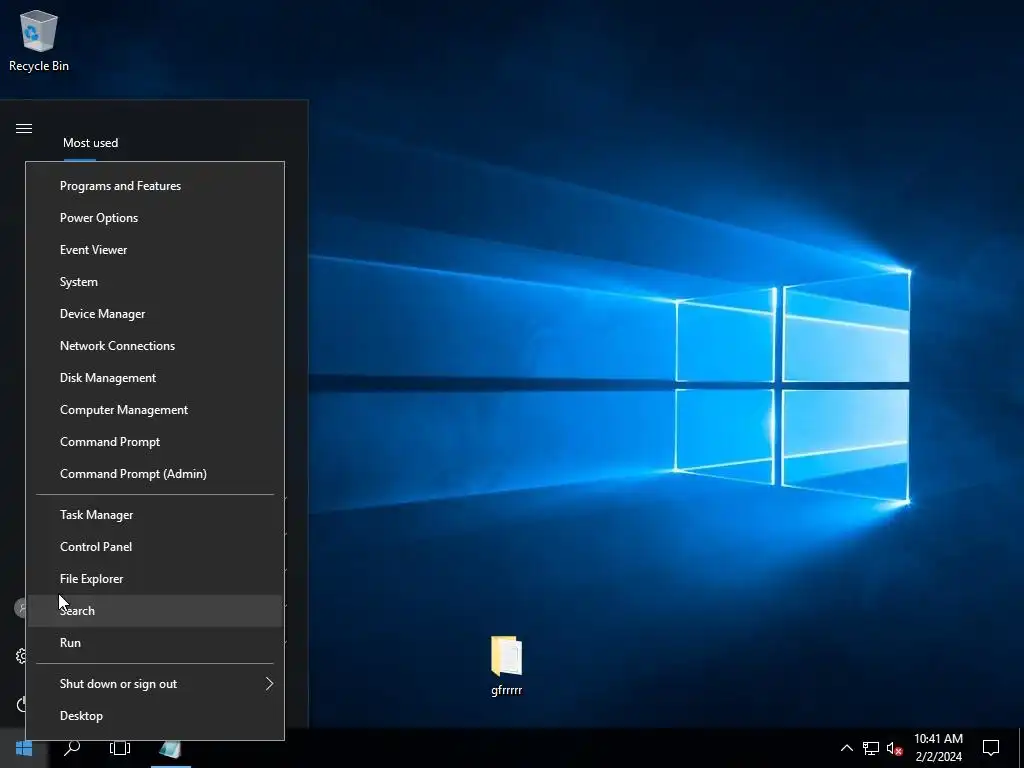Open the System entry
Screen dimensions: 1024x768
(155, 282)
